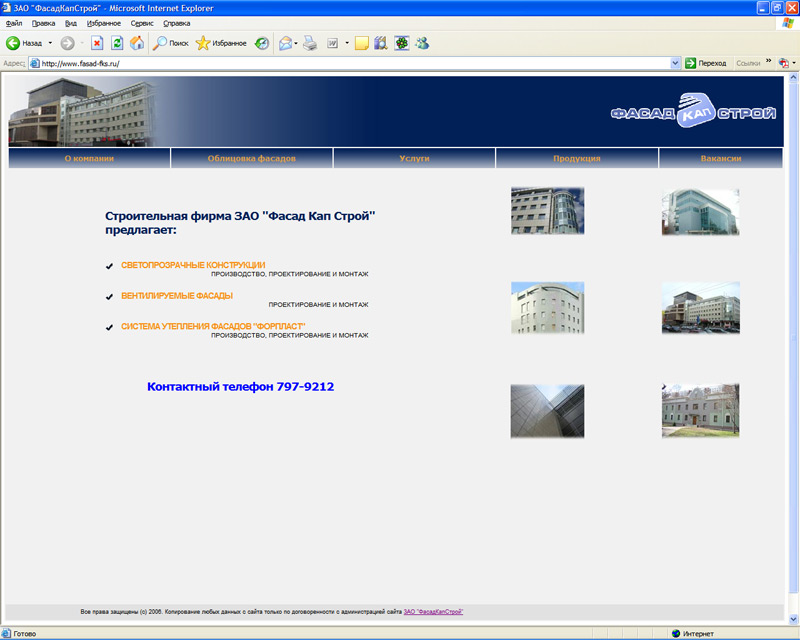The width and height of the screenshot is (800, 640).
Task: Expand the Mail button dropdown arrow
Action: pos(296,43)
